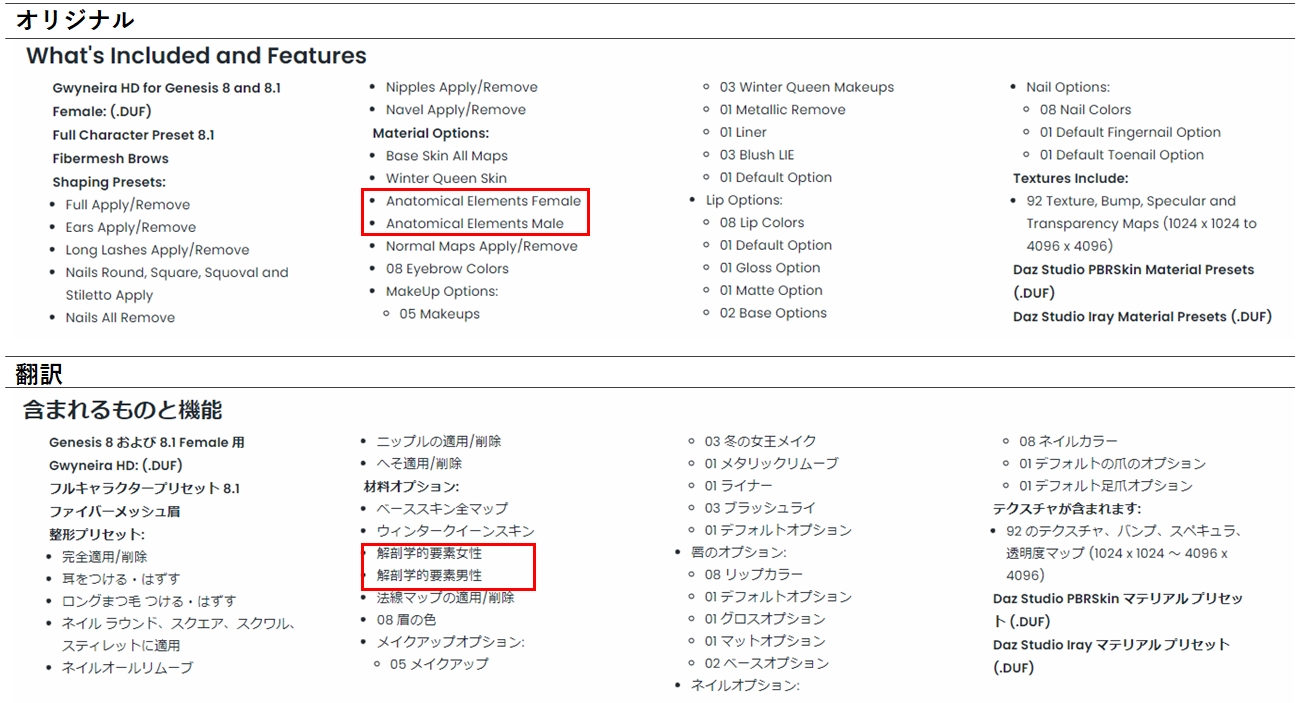Select the "Normal Maps Apply/Remove" item

[x=481, y=247]
